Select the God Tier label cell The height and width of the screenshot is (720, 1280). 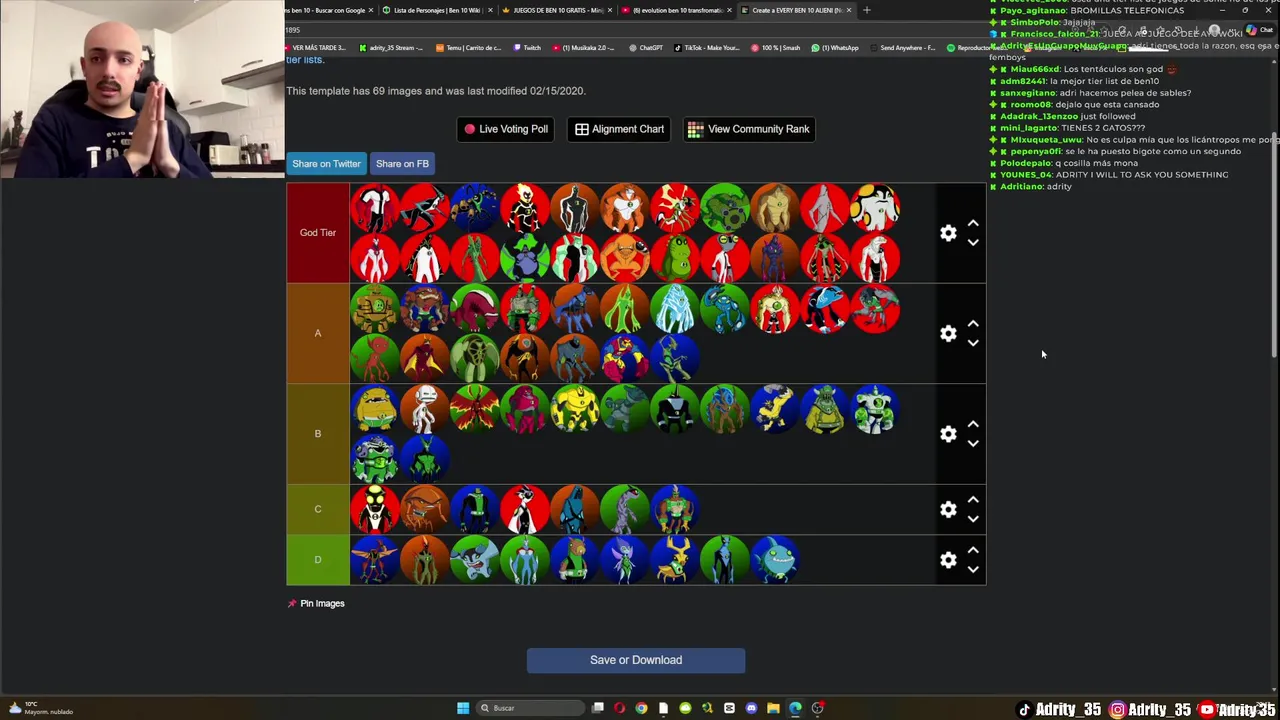[x=318, y=233]
